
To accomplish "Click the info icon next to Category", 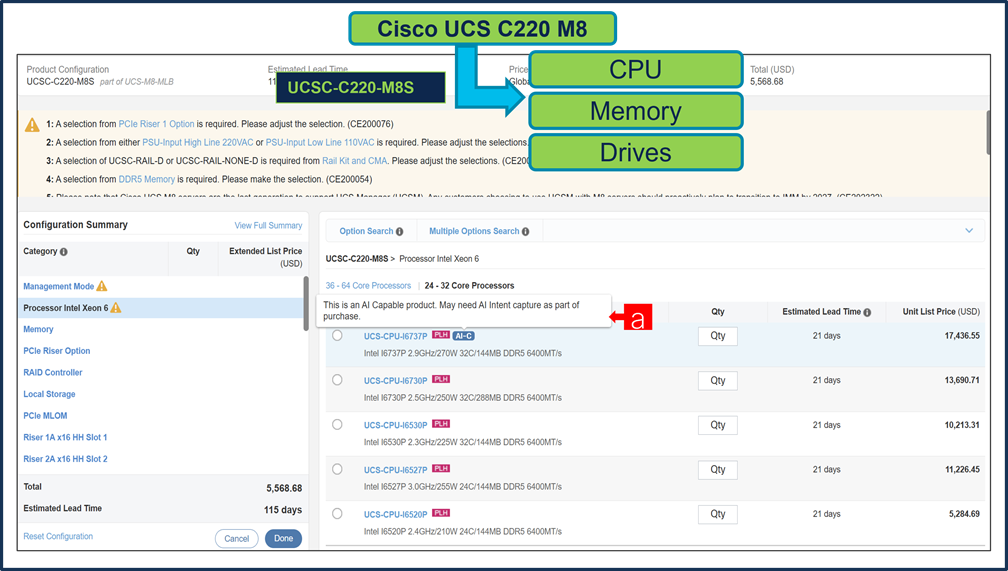I will point(64,252).
